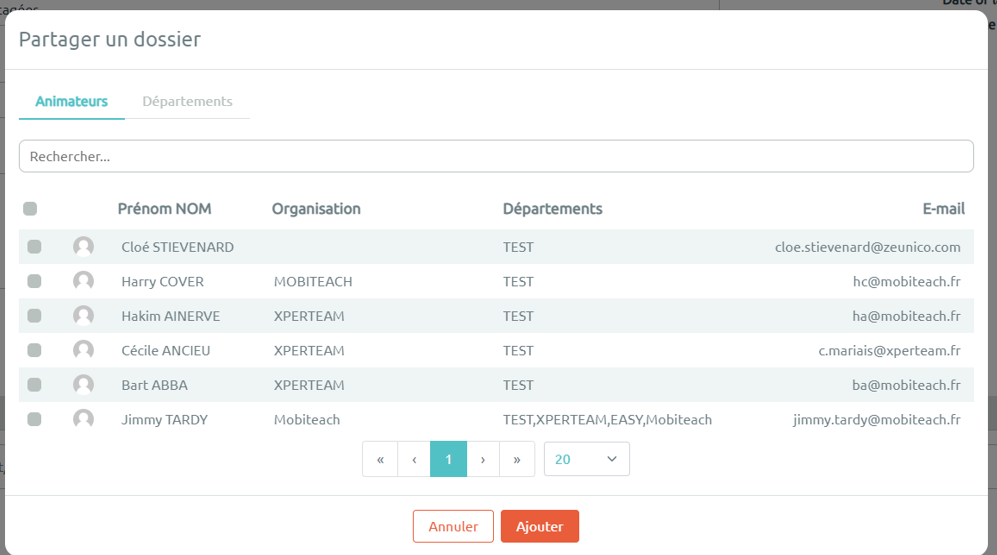This screenshot has height=555, width=997.
Task: Select Harry COVER's checkbox
Action: [x=34, y=281]
